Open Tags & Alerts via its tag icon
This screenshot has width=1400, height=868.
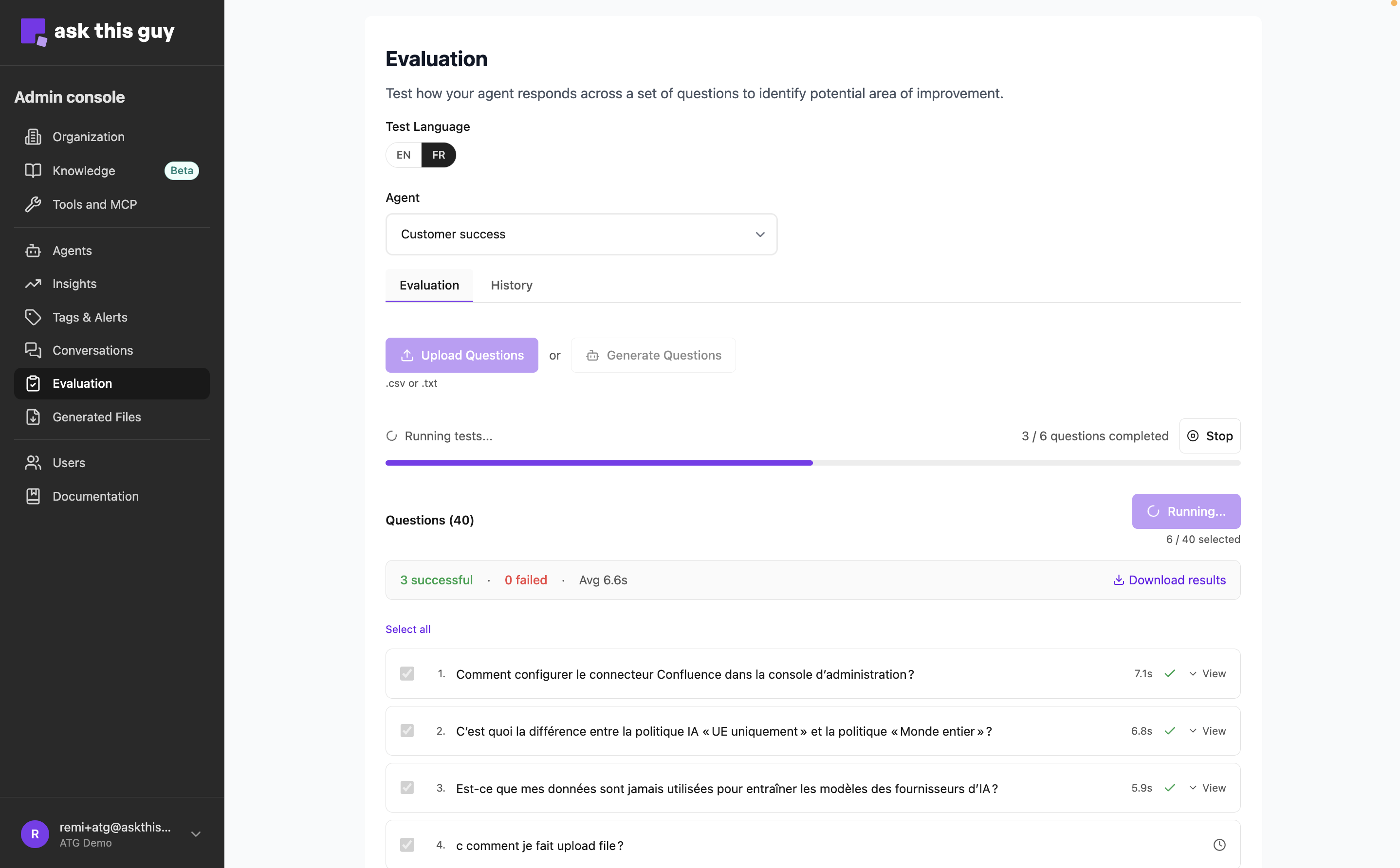[x=33, y=316]
